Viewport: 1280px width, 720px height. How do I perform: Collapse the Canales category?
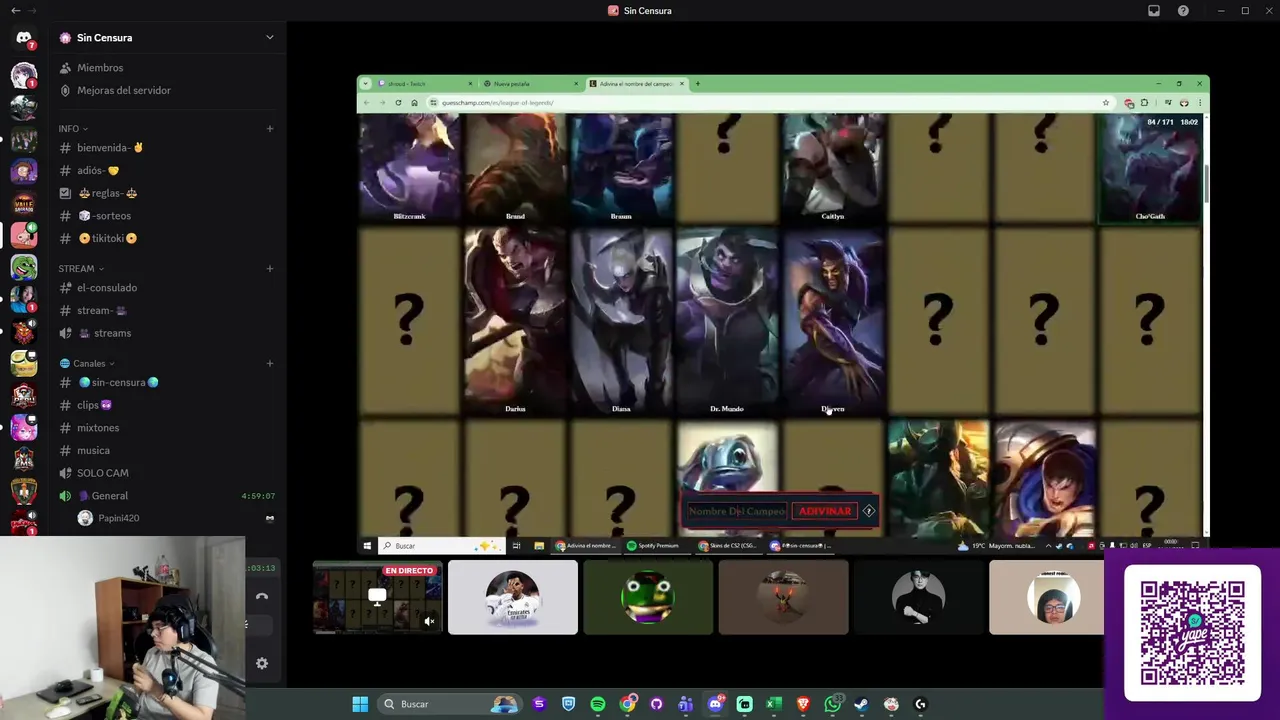[87, 363]
